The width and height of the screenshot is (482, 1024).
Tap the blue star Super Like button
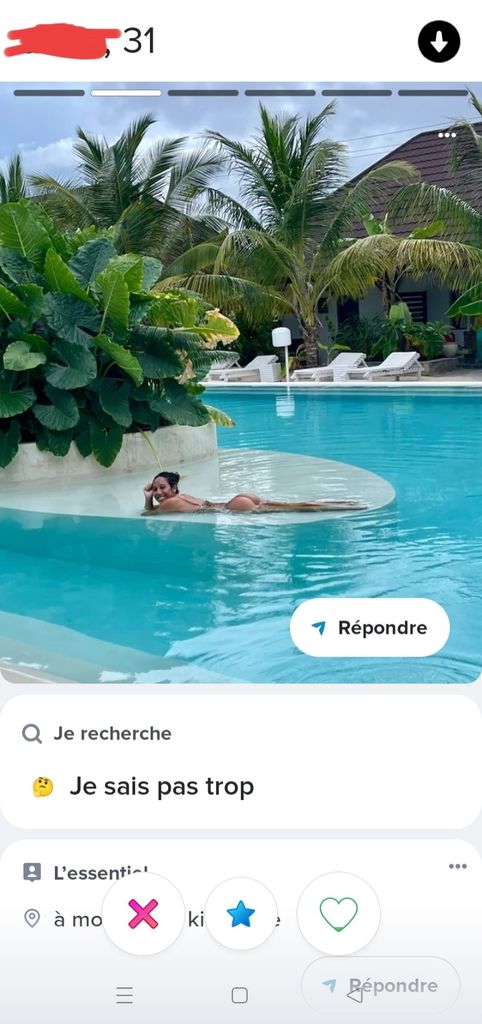click(x=240, y=914)
